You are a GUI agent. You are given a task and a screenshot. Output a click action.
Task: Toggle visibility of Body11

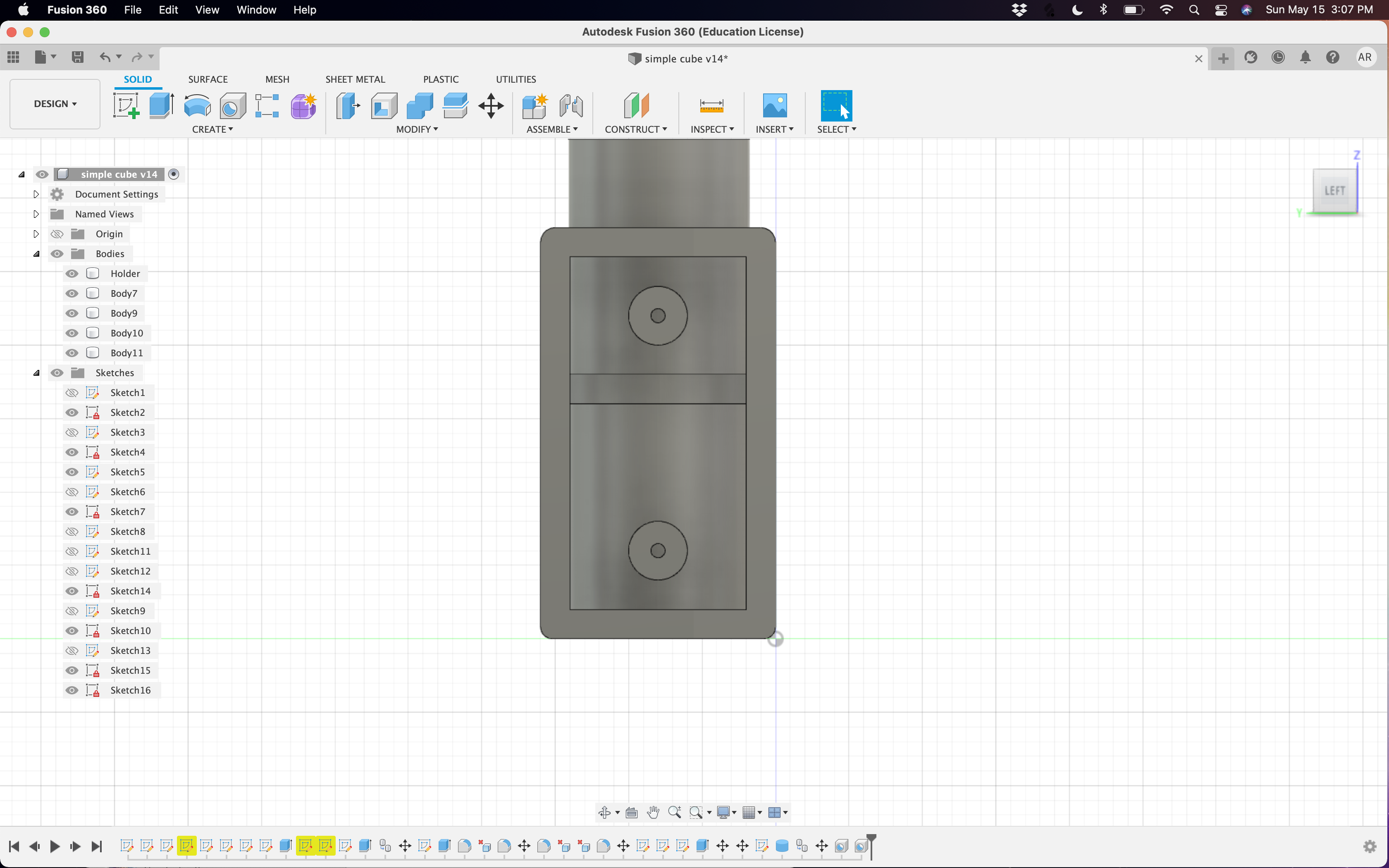pyautogui.click(x=72, y=353)
